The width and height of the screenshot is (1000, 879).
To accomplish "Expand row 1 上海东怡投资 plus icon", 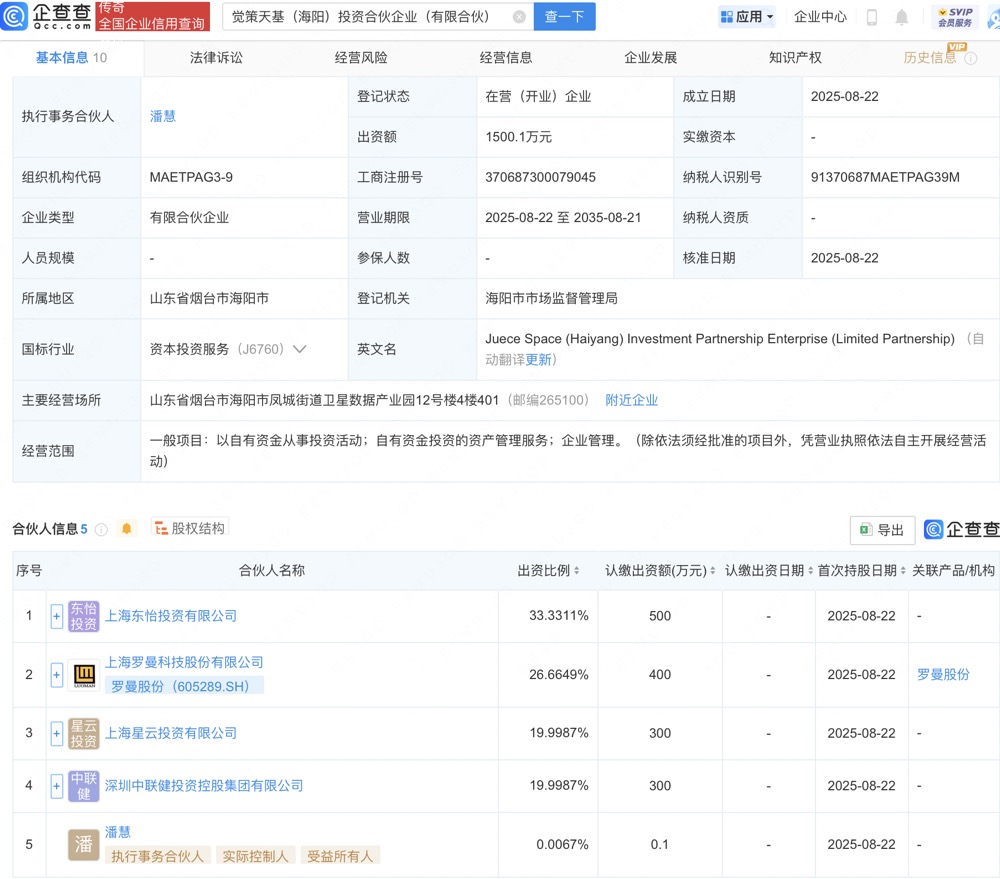I will point(57,616).
